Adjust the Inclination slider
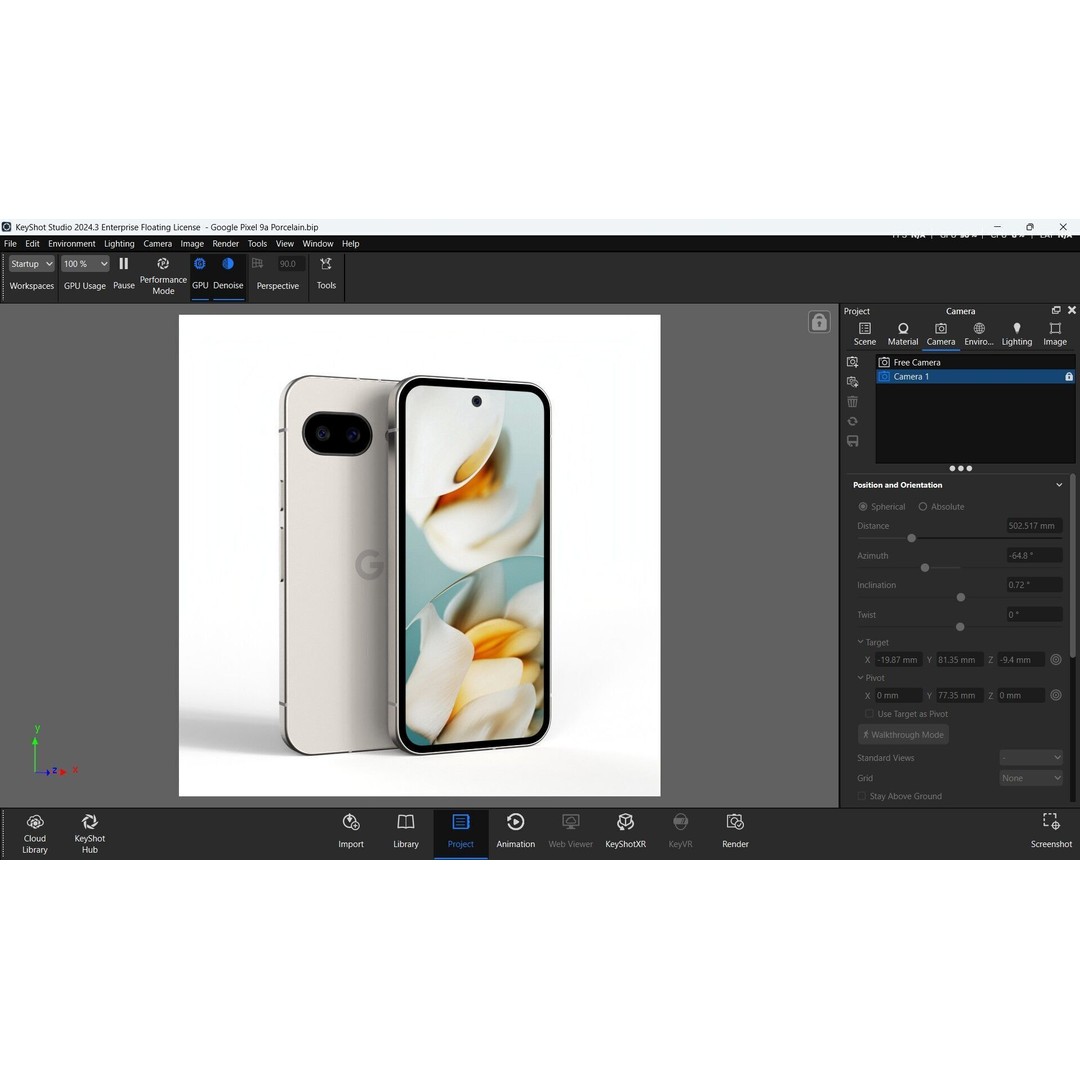1080x1080 pixels. 961,597
